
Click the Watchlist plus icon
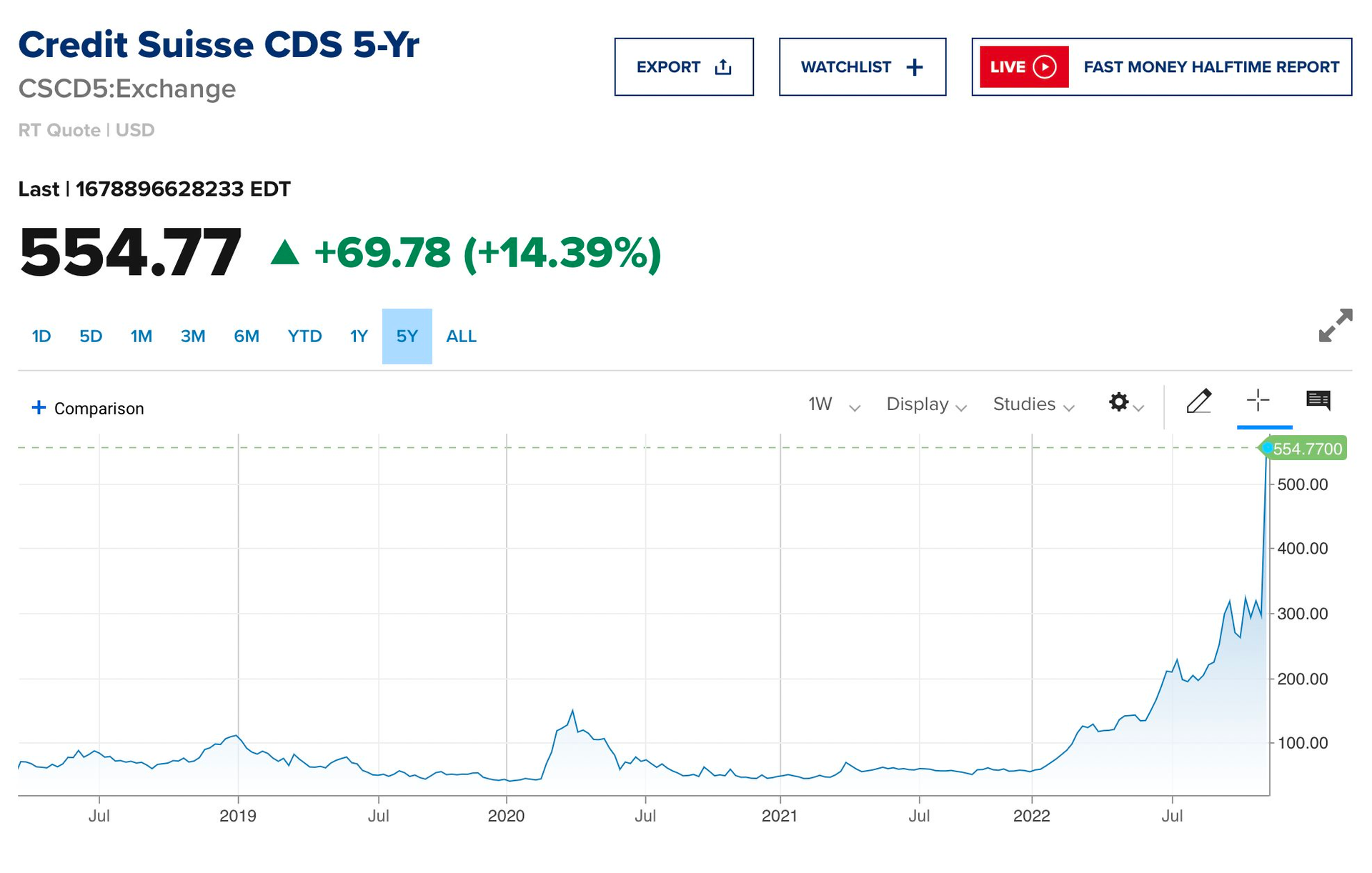[x=915, y=67]
